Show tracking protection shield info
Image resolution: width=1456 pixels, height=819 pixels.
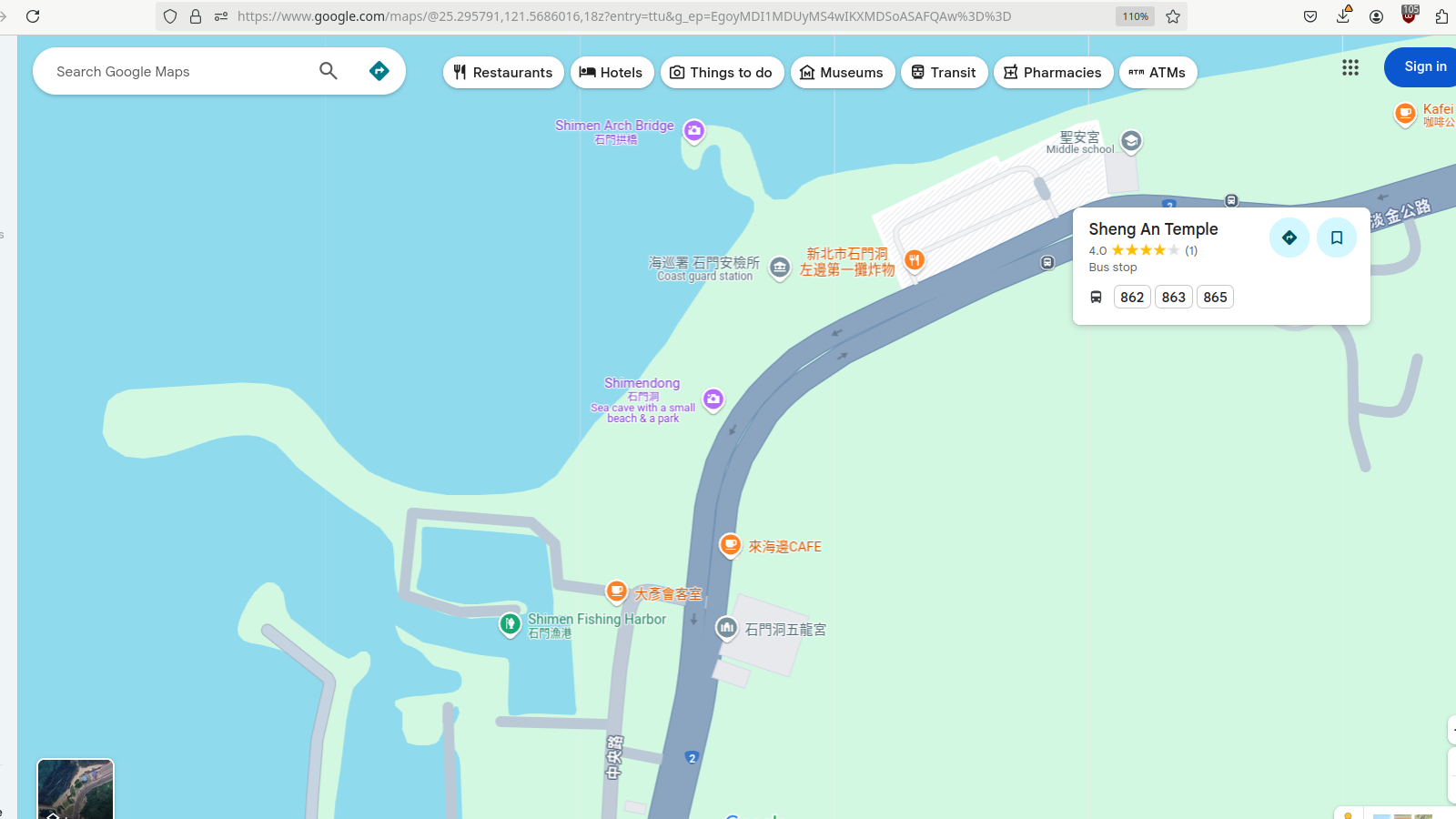click(170, 16)
